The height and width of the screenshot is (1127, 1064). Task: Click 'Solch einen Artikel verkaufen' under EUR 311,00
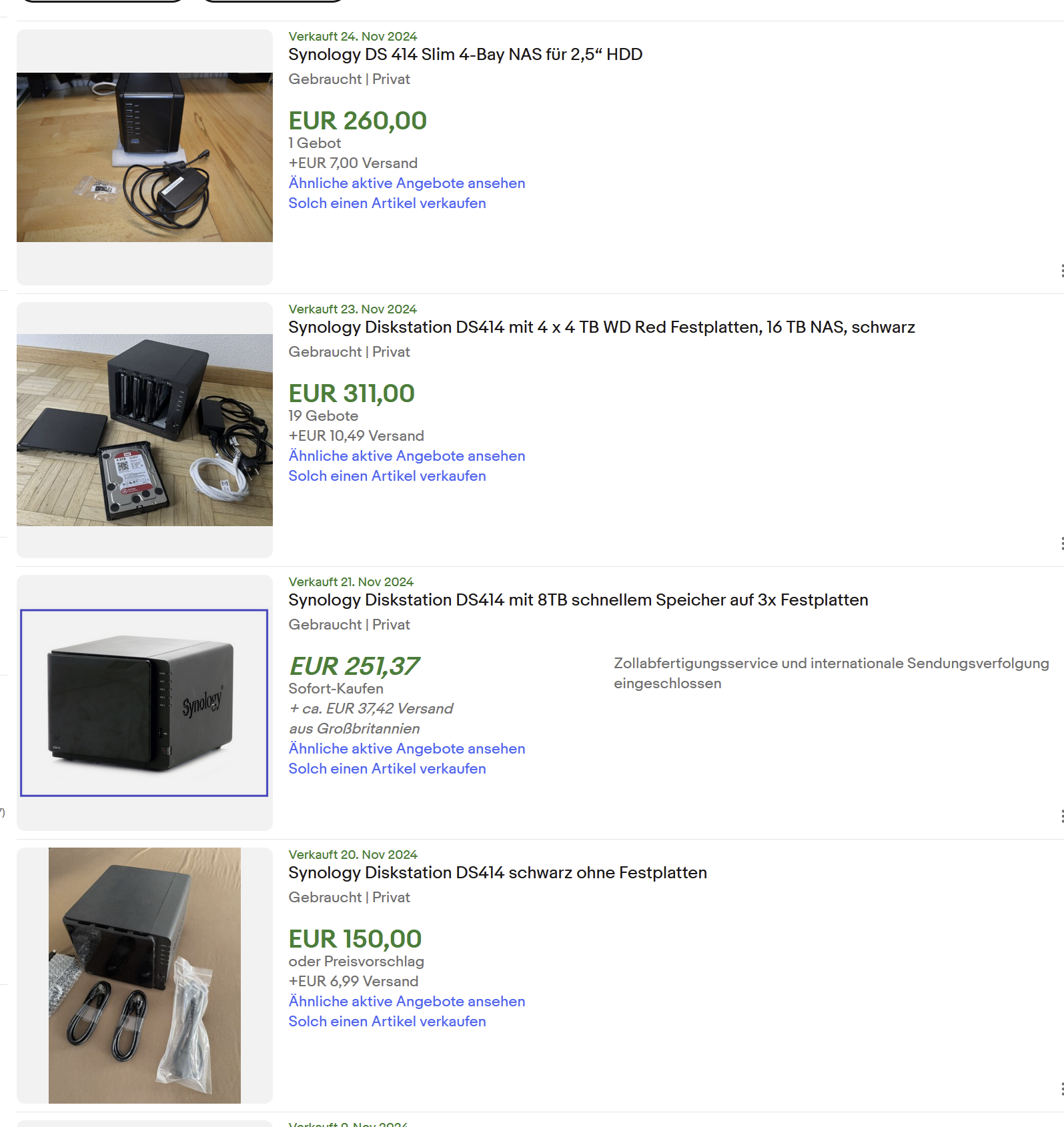click(387, 476)
